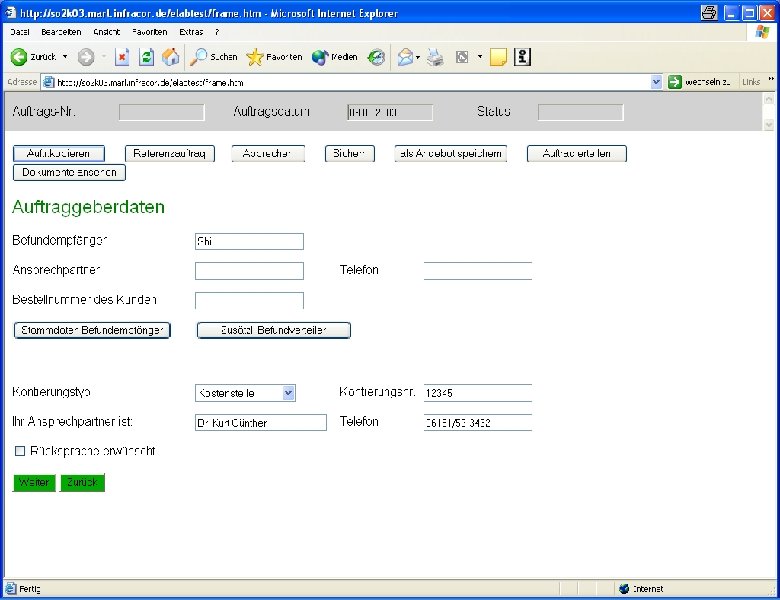Open the Favoriten star panel

(274, 57)
